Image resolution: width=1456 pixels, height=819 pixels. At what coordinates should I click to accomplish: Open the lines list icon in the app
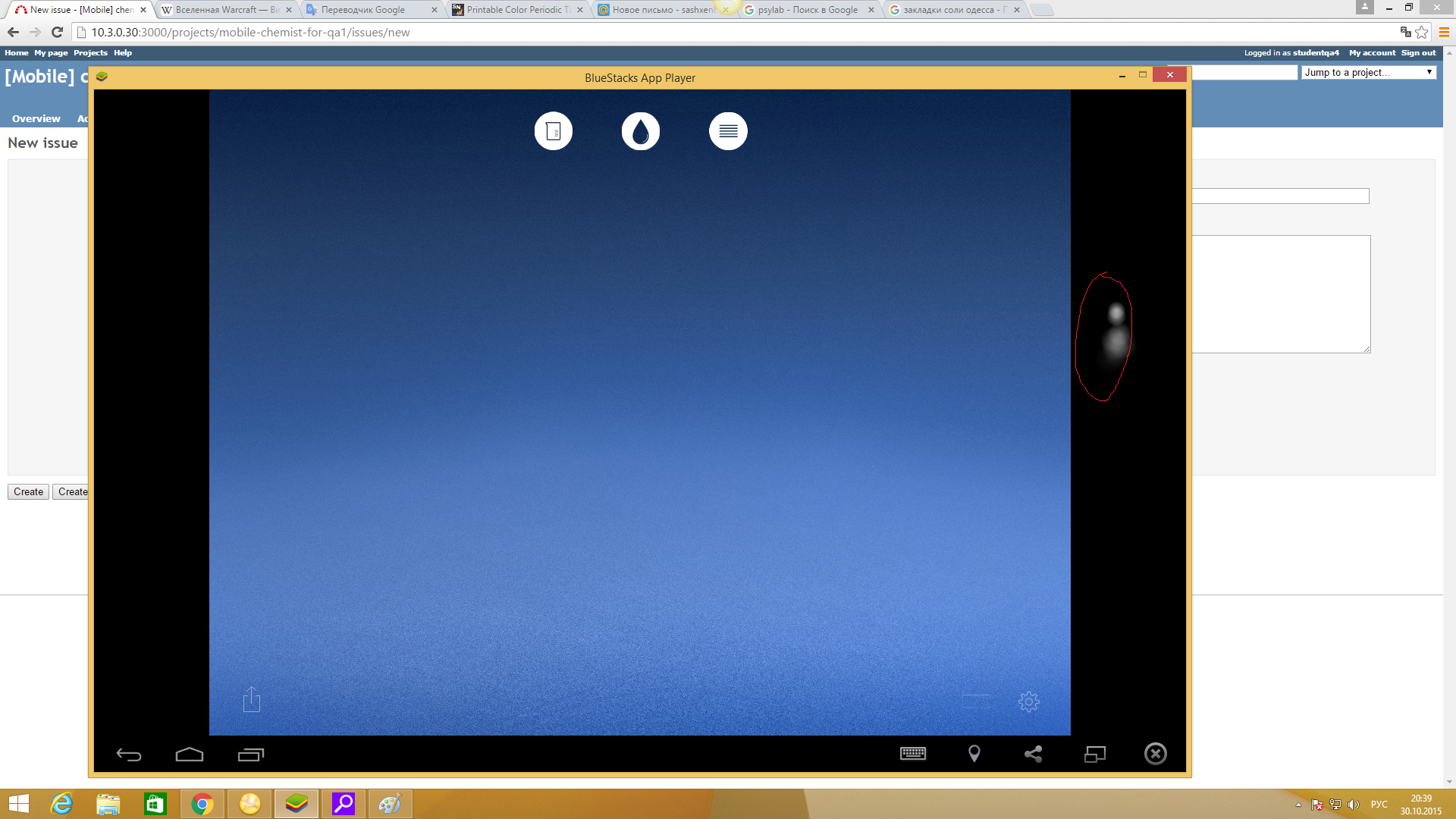pos(728,131)
